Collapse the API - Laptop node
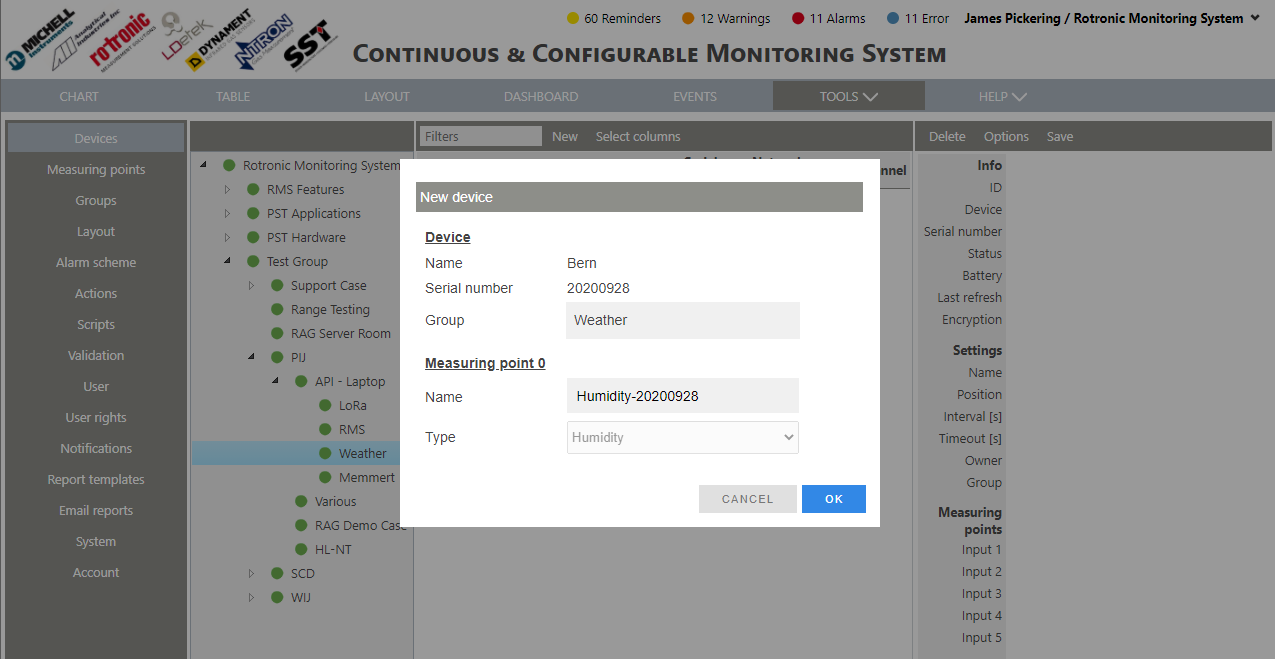This screenshot has height=659, width=1275. [x=275, y=381]
